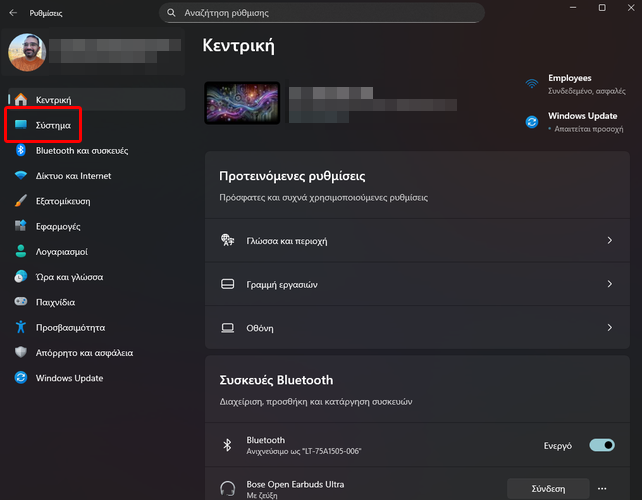Screen dimensions: 642x500
Task: Click the Λογαριασμοί person icon
Action: (x=20, y=252)
